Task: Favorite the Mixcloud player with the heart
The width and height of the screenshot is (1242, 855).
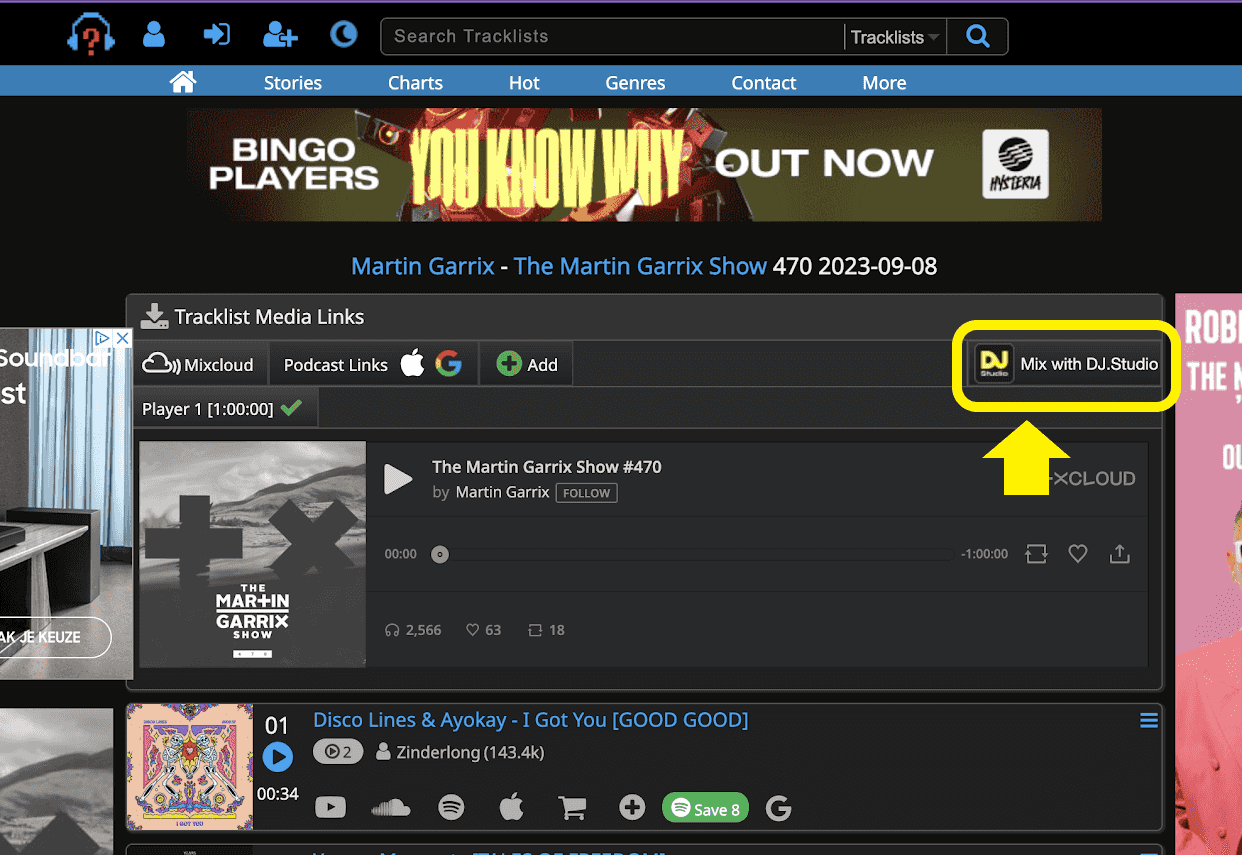Action: [1077, 553]
